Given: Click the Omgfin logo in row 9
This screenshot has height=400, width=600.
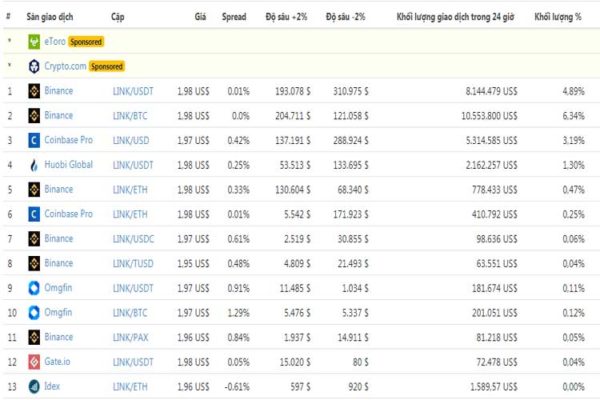Looking at the screenshot, I should click(x=34, y=288).
